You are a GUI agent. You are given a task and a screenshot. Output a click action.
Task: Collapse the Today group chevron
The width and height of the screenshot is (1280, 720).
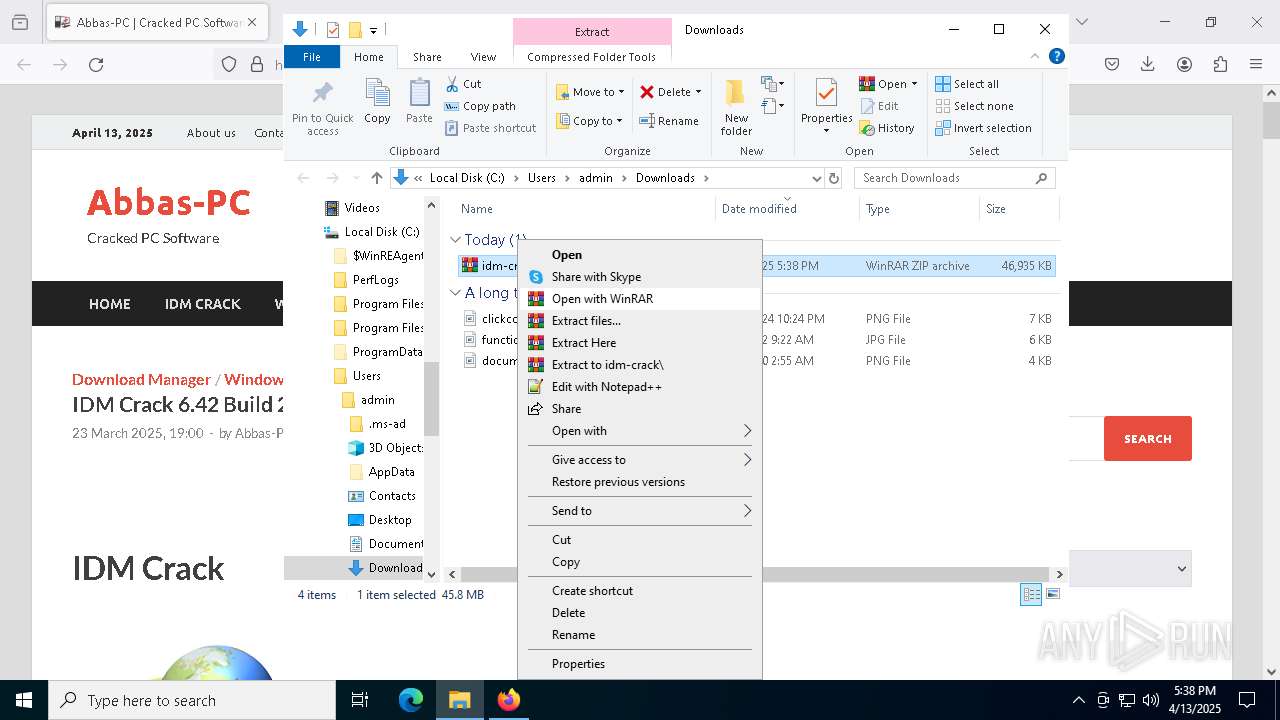coord(455,240)
